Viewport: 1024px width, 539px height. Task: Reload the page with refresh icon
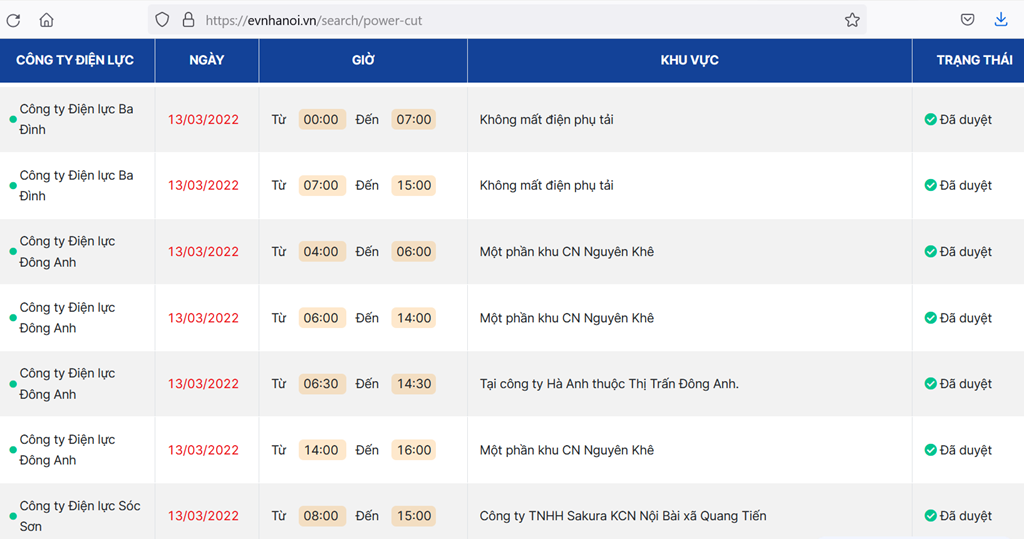pos(13,20)
